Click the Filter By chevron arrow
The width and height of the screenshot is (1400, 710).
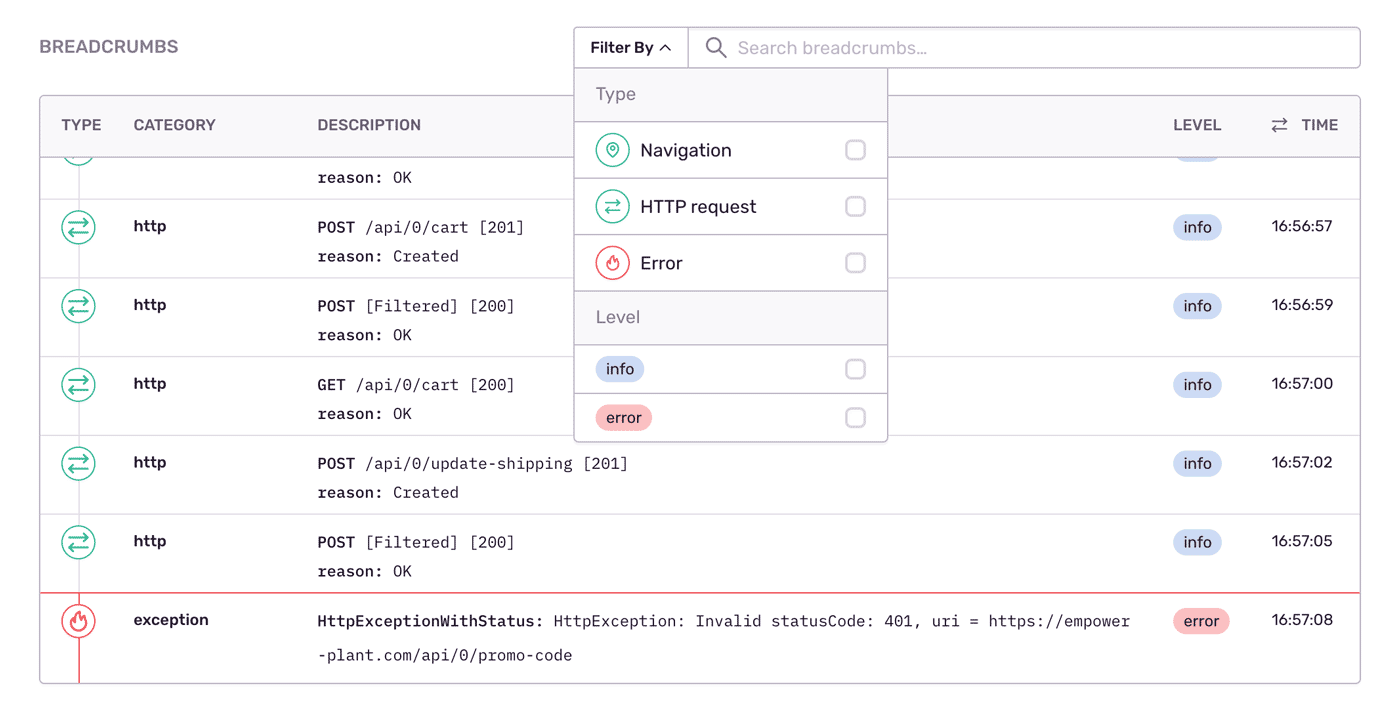[666, 48]
